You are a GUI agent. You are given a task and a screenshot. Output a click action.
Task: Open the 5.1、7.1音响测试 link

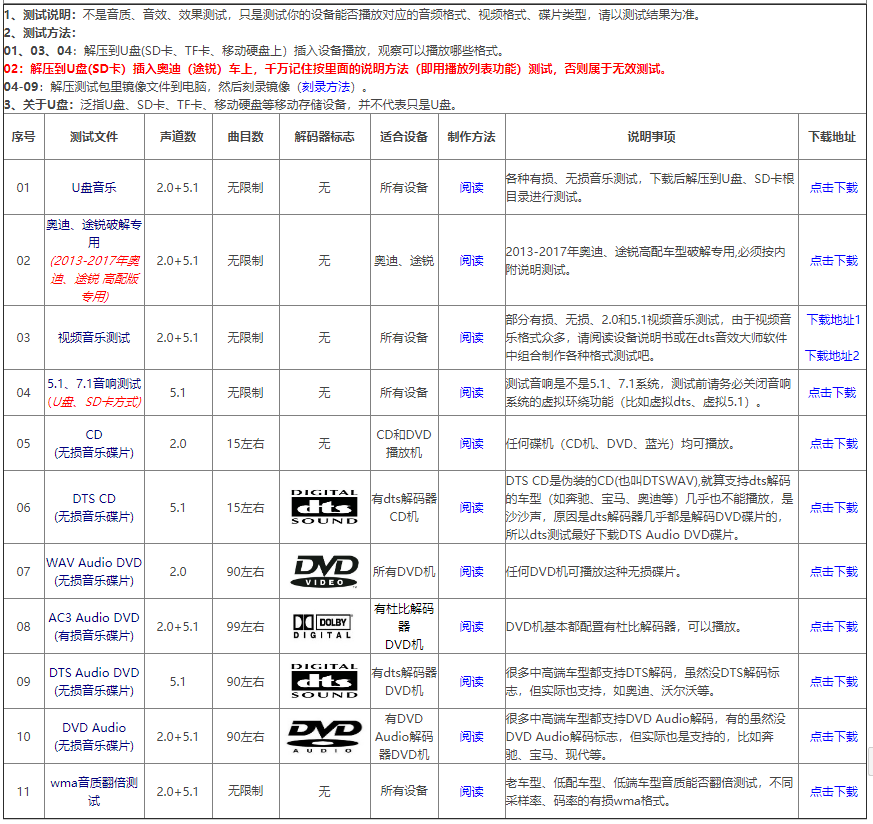(94, 384)
